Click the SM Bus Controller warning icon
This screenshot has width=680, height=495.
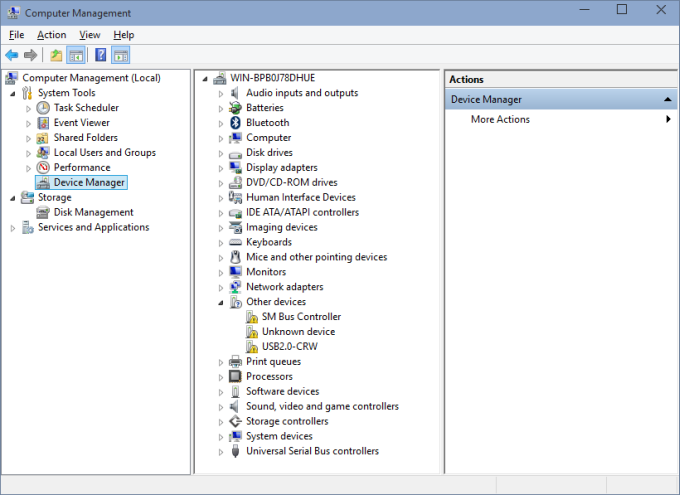[x=252, y=317]
